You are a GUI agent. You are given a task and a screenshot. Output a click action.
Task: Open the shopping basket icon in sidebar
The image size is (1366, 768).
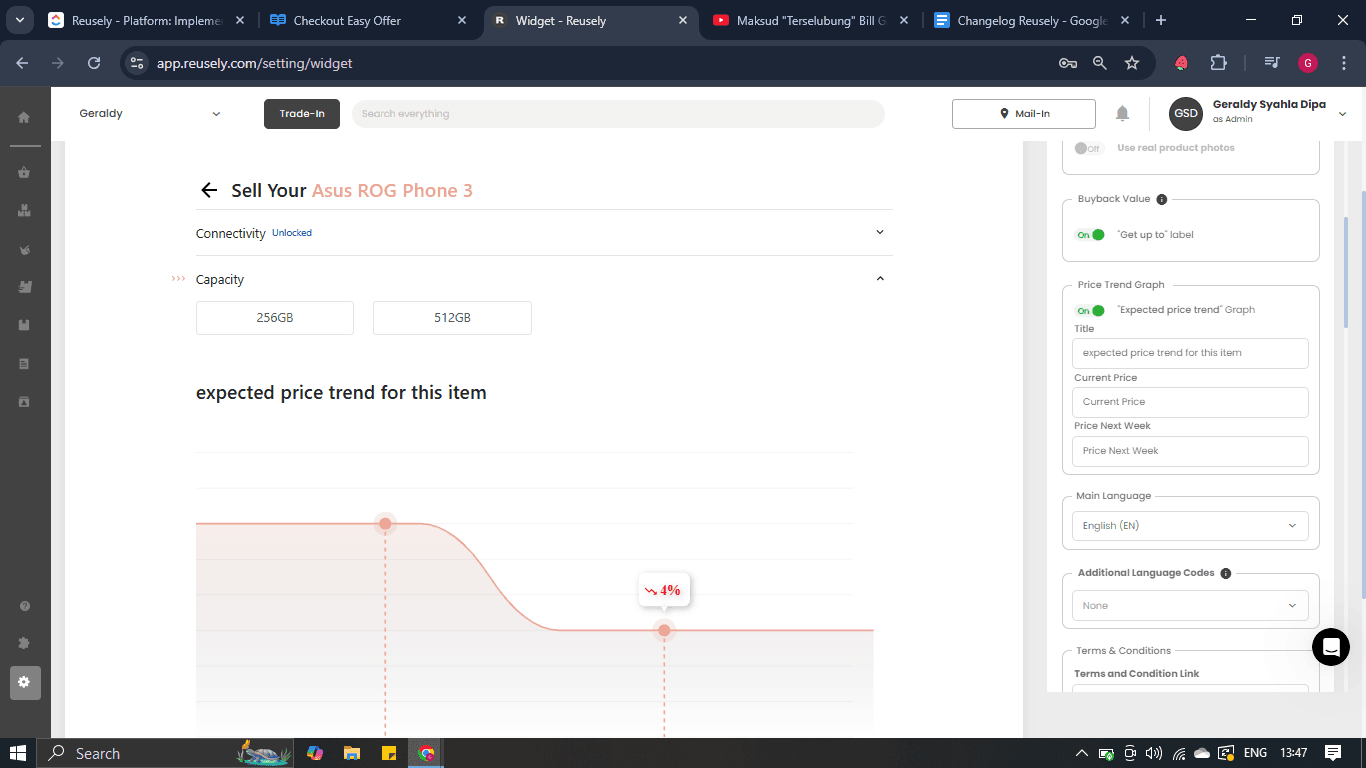coord(24,172)
